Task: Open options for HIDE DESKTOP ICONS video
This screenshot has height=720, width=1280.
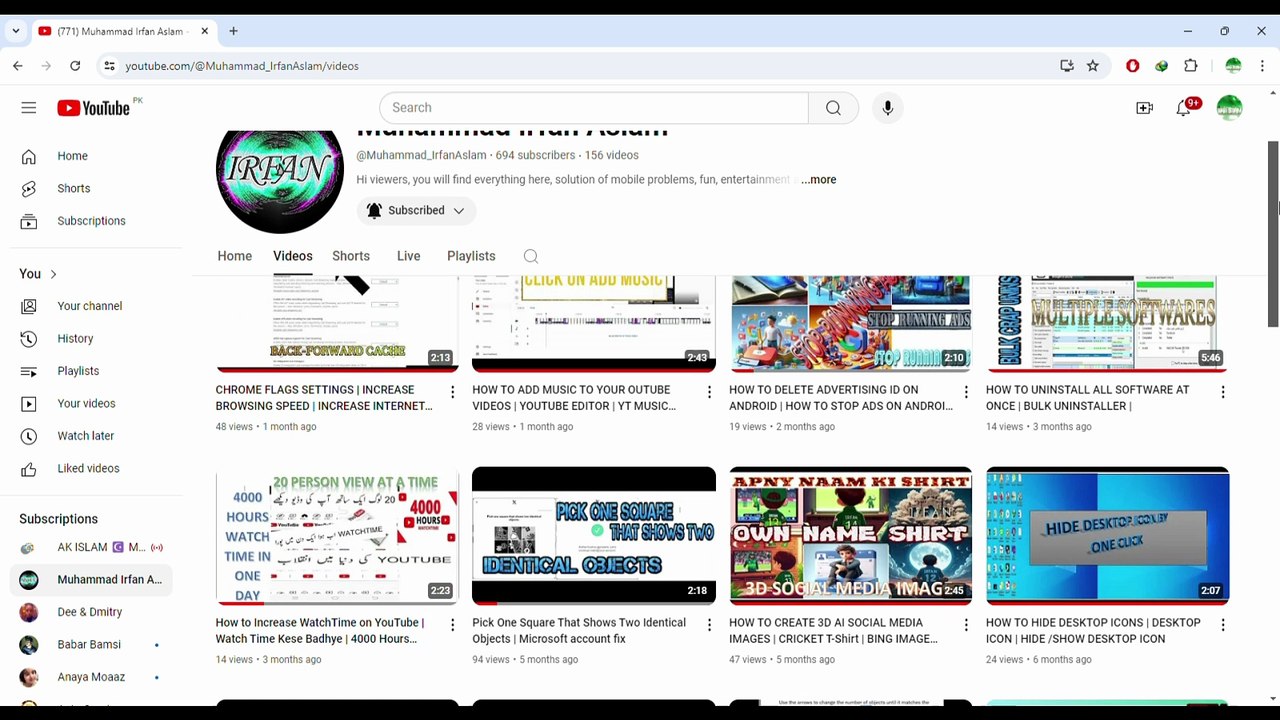Action: pyautogui.click(x=1222, y=626)
